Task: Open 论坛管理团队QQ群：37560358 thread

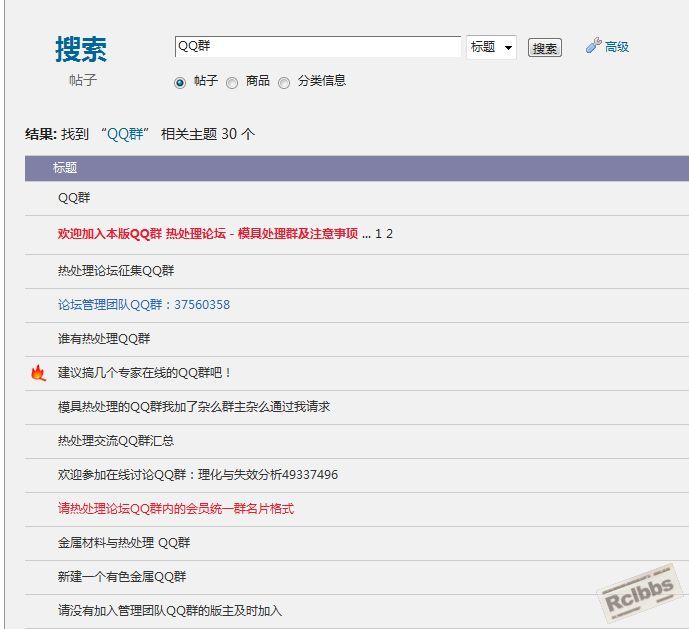Action: pos(144,304)
